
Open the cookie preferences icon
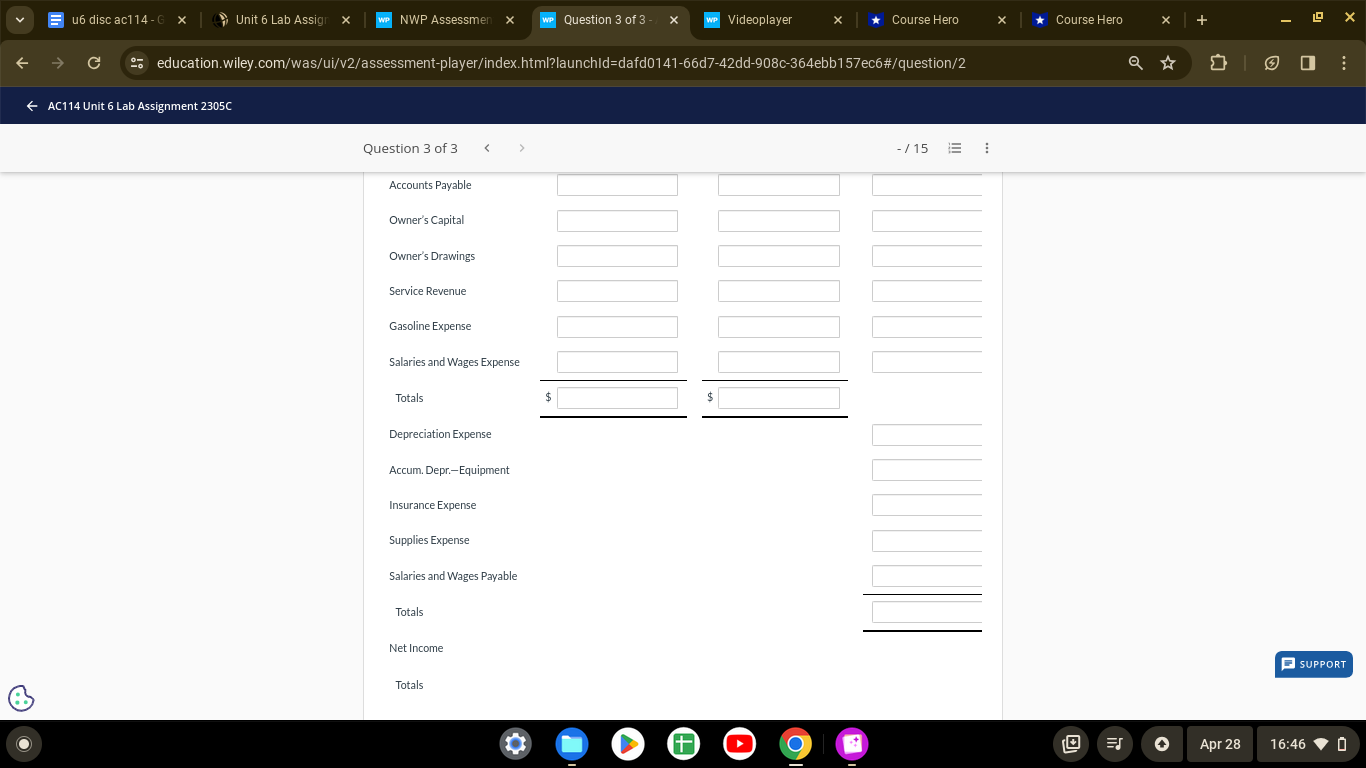(x=21, y=697)
